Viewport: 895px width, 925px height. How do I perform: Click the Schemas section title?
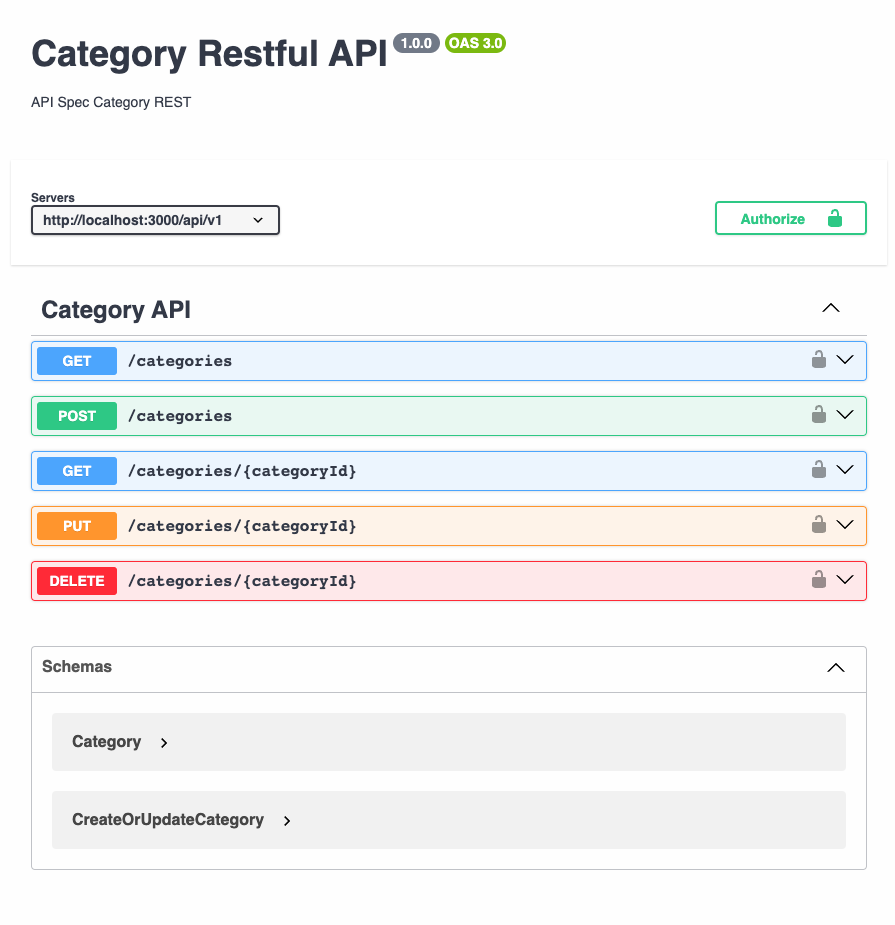click(x=77, y=667)
